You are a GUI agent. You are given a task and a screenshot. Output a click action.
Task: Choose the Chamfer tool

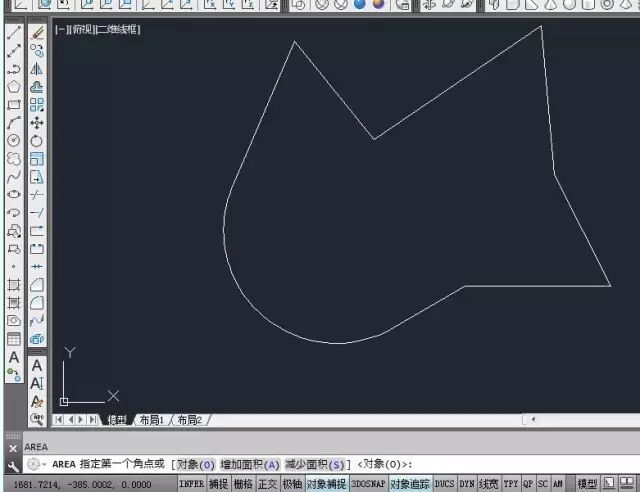[37, 285]
